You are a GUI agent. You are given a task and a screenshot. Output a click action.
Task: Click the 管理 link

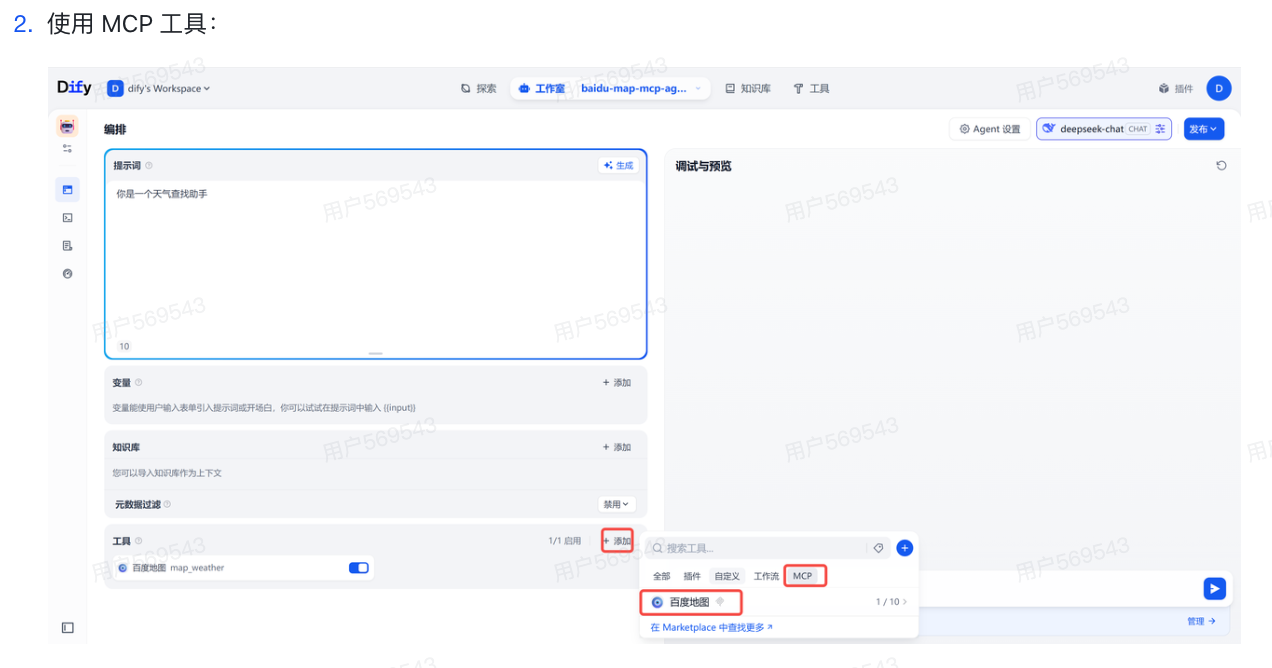pyautogui.click(x=1201, y=621)
